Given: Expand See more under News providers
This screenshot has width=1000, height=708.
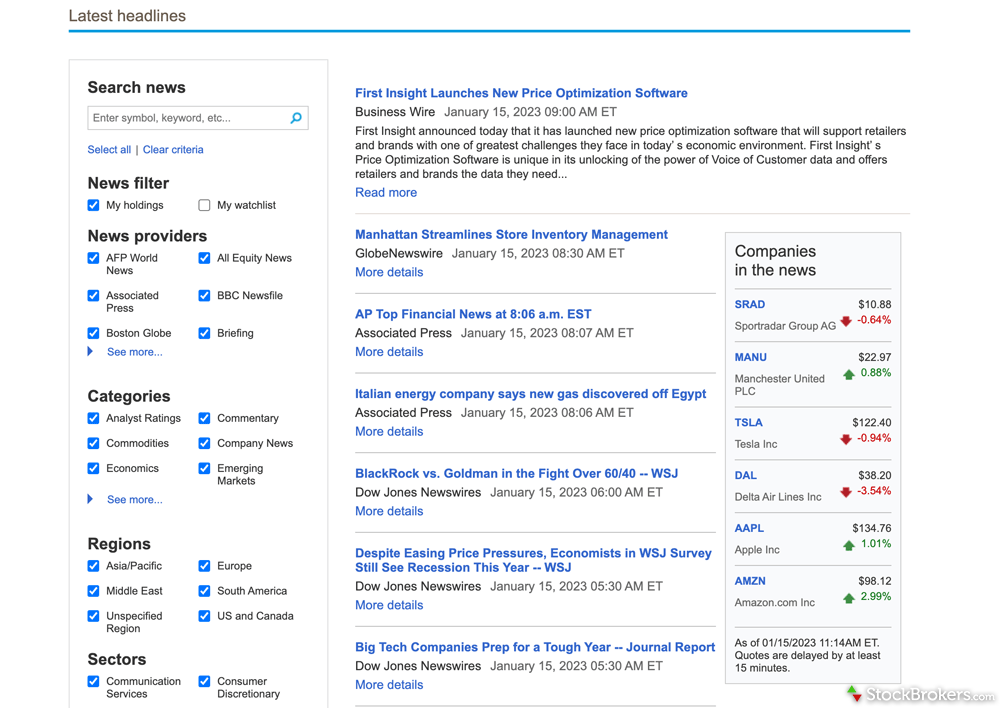Looking at the screenshot, I should point(134,352).
